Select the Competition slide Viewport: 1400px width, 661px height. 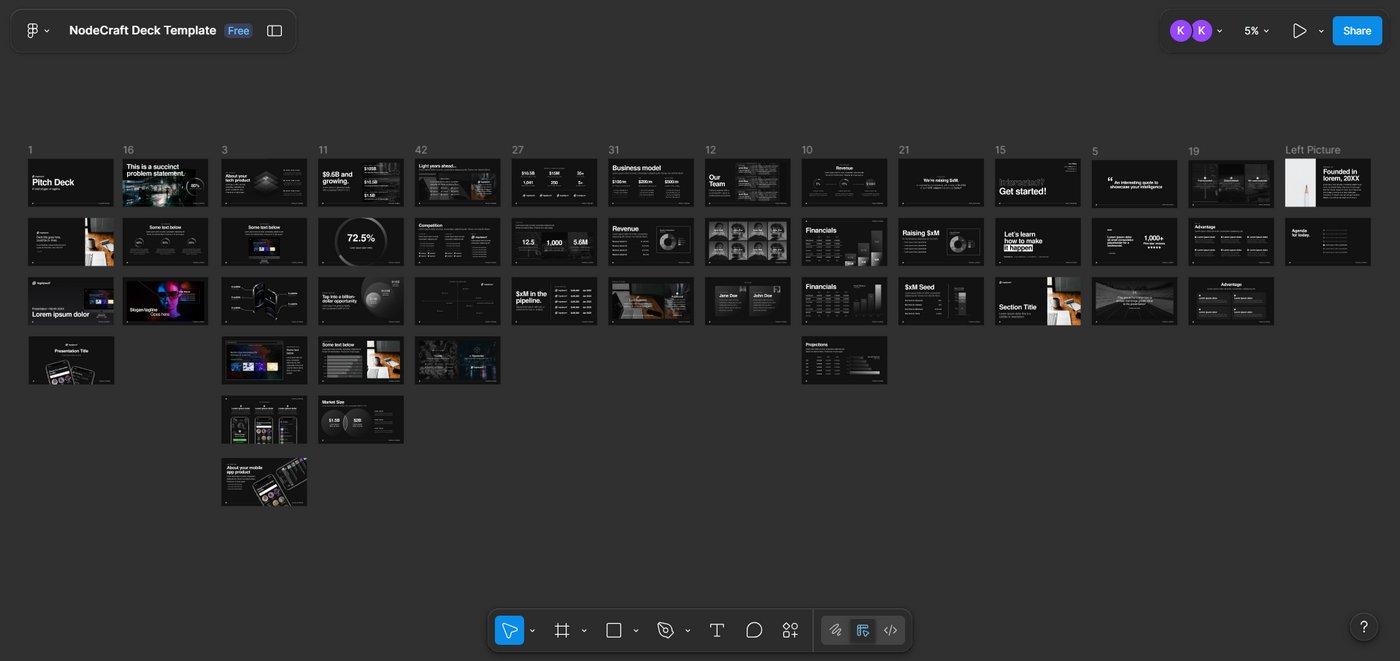pos(458,242)
